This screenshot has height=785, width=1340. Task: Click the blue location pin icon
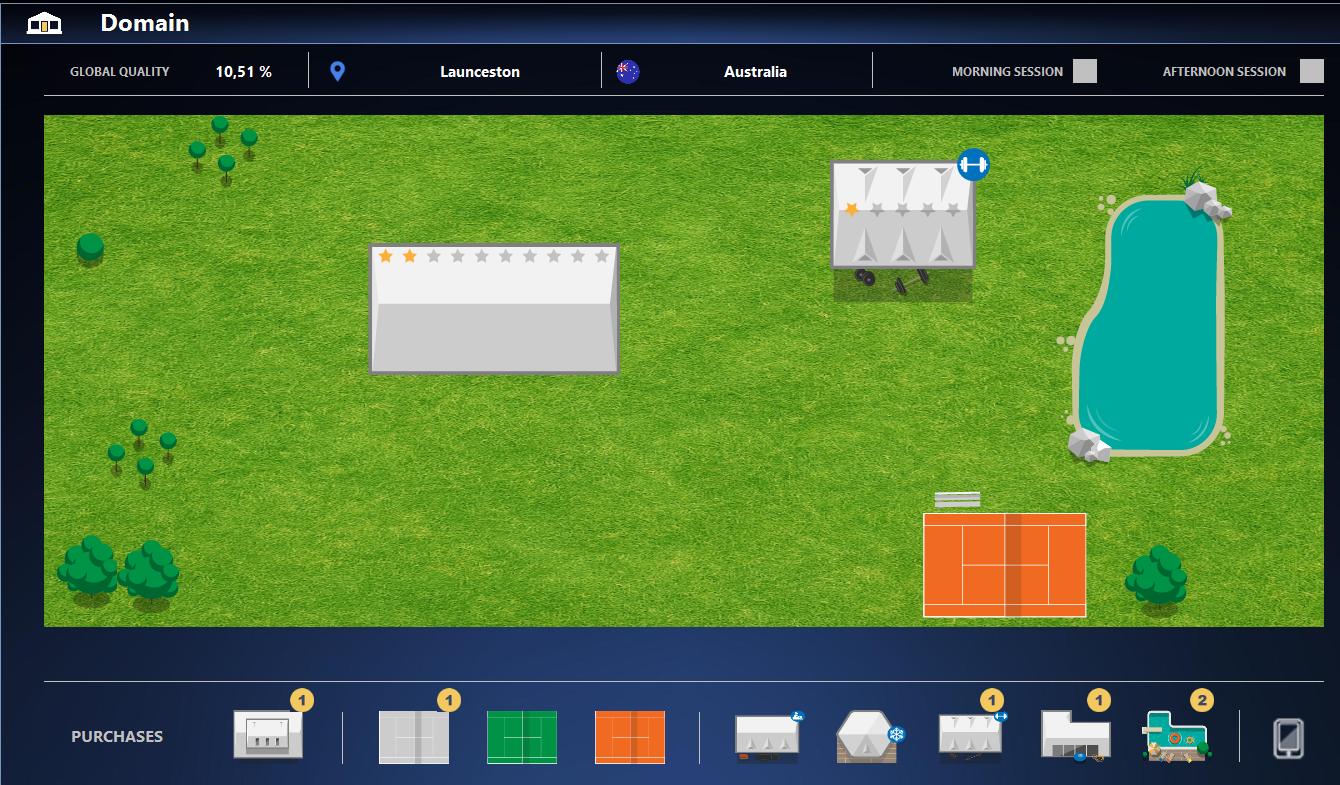[337, 71]
